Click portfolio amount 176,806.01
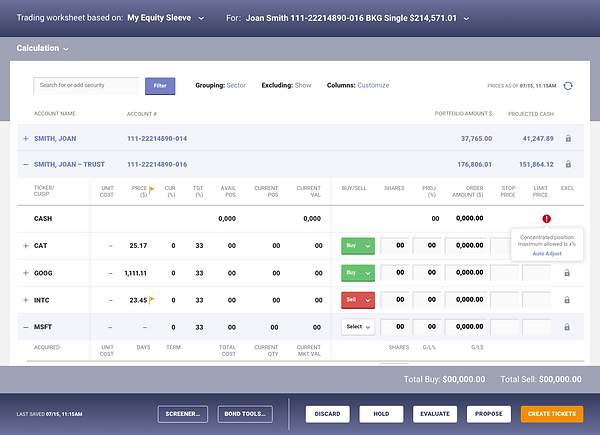The width and height of the screenshot is (600, 435). [474, 165]
